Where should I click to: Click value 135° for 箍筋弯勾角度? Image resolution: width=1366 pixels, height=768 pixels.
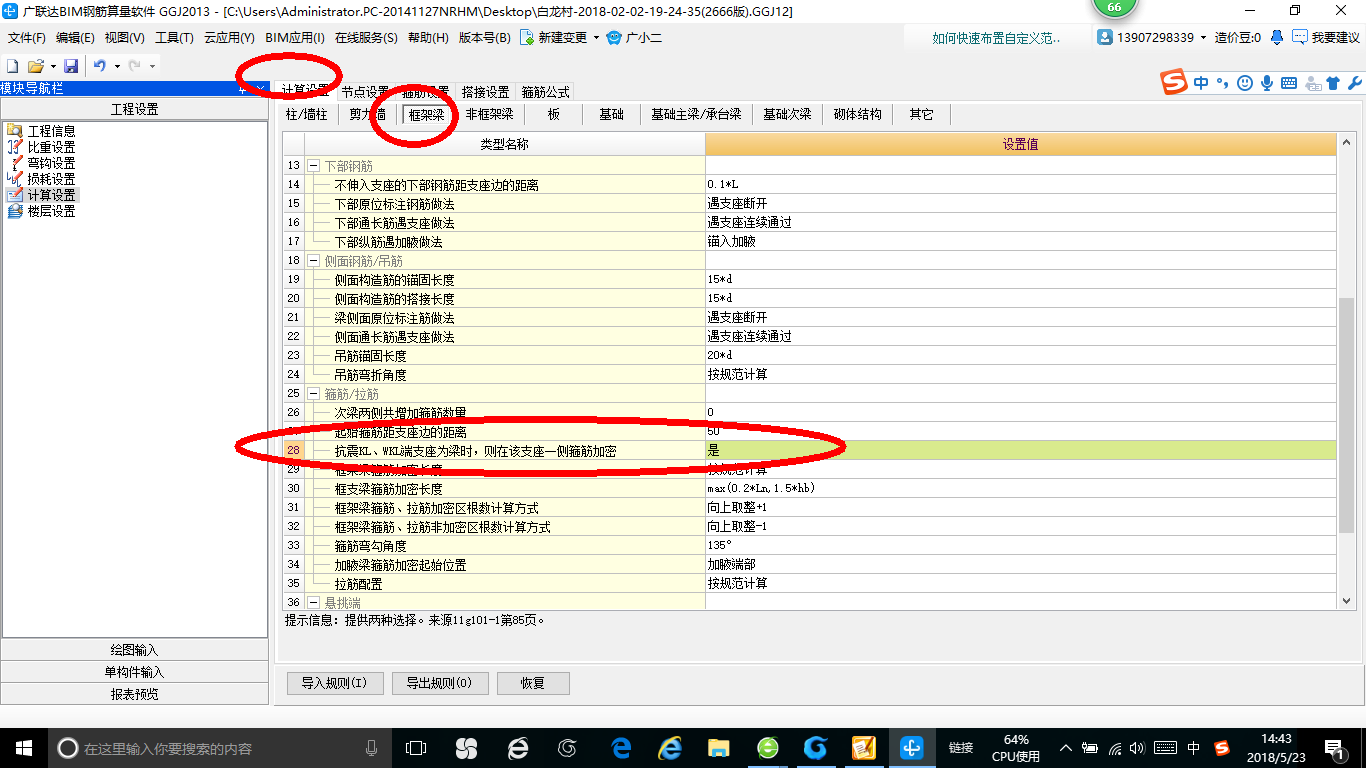[1020, 546]
